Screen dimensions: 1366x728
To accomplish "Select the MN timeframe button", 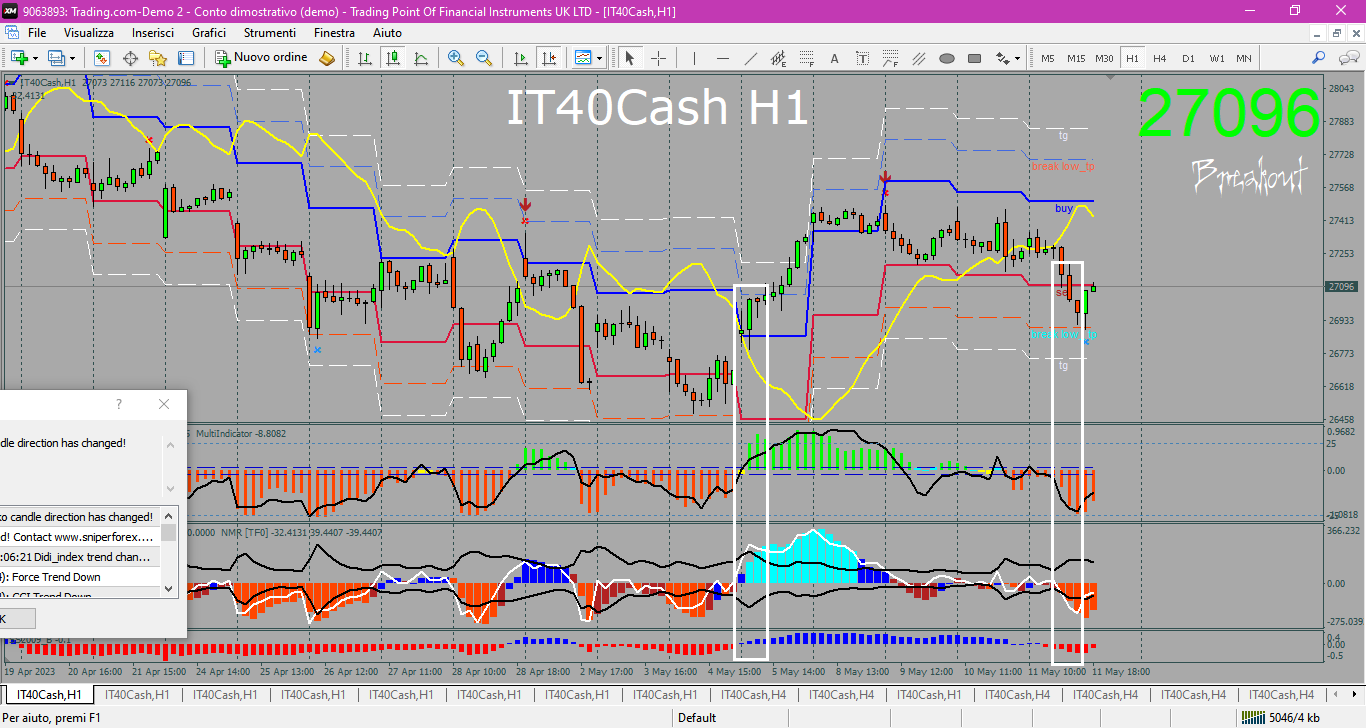I will pyautogui.click(x=1244, y=58).
